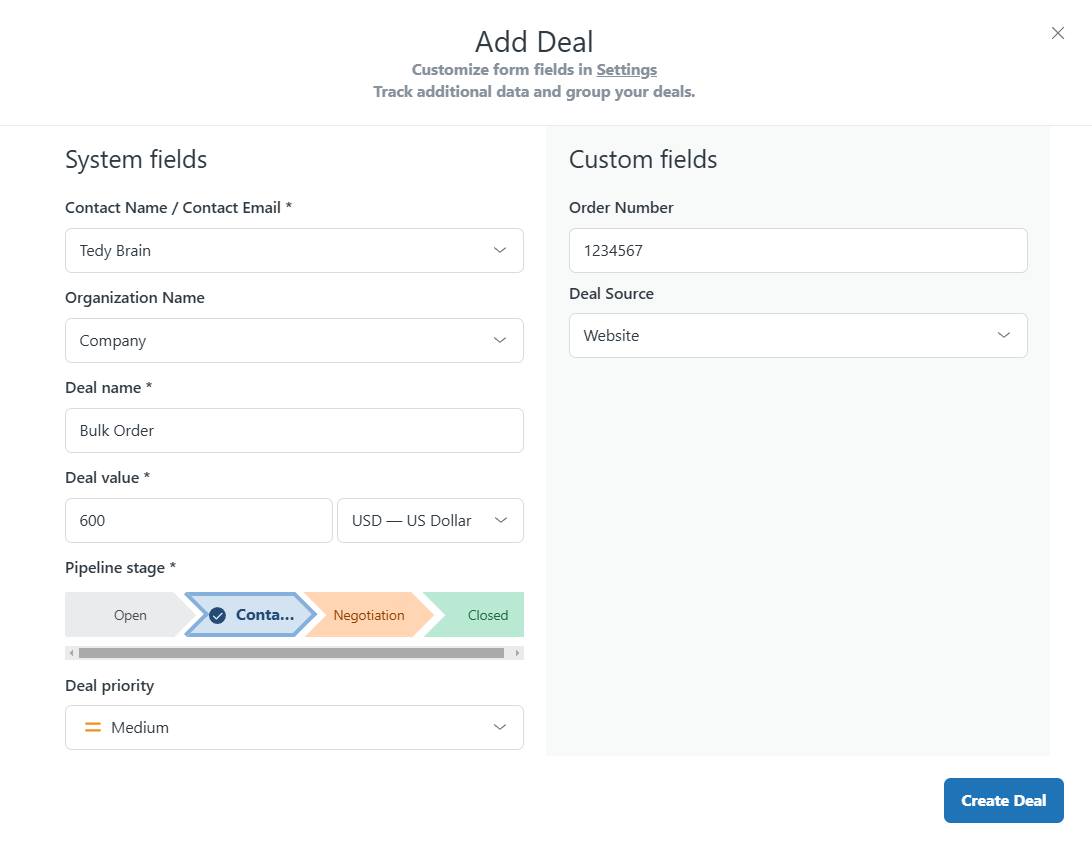Screen dimensions: 1092x849
Task: Click the orange Medium priority indicator icon
Action: (93, 727)
